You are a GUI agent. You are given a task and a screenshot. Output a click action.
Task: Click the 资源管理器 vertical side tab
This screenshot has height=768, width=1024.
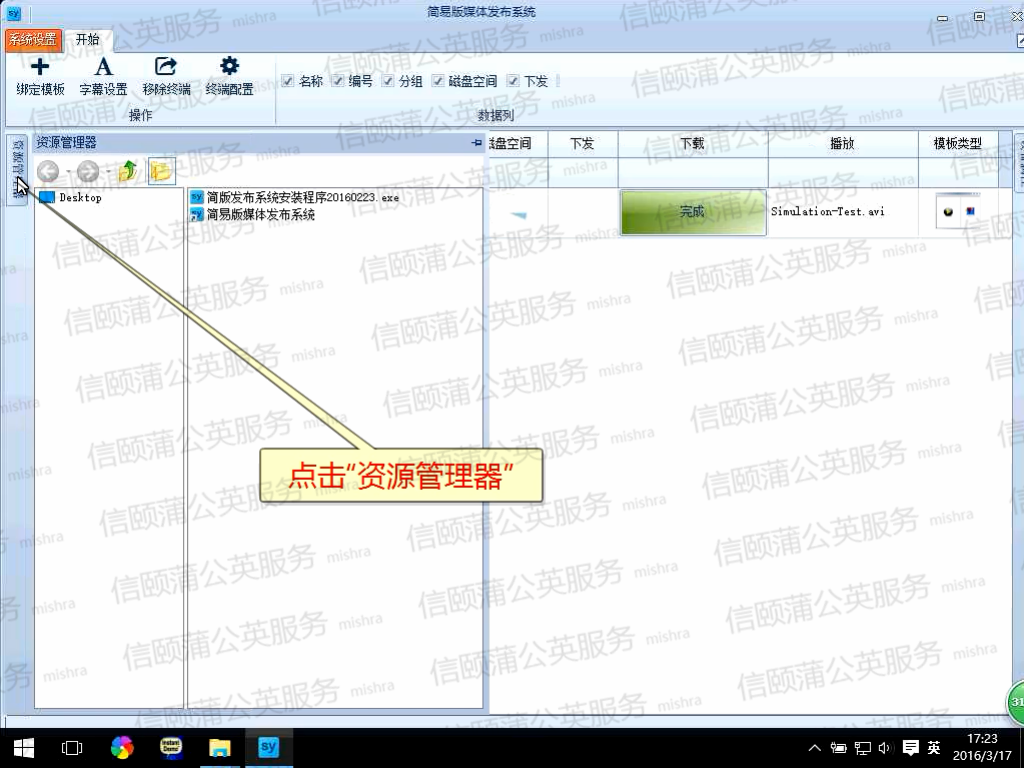point(17,168)
